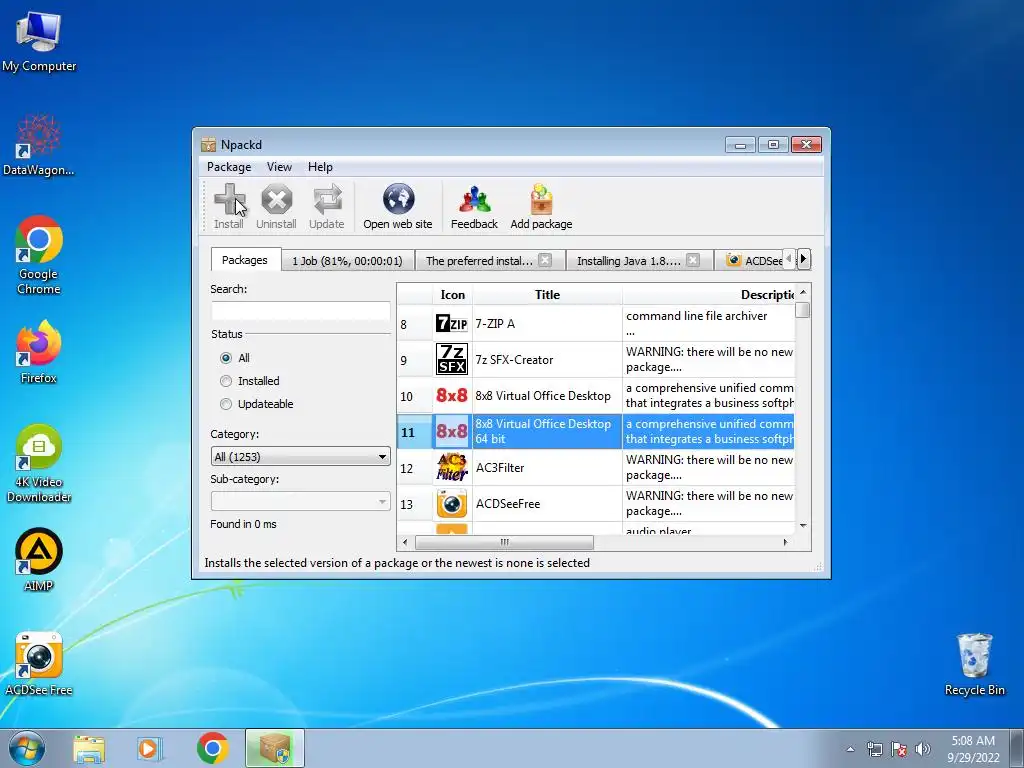Open Windows Start orb
Screen dimensions: 1024x768
[x=27, y=748]
